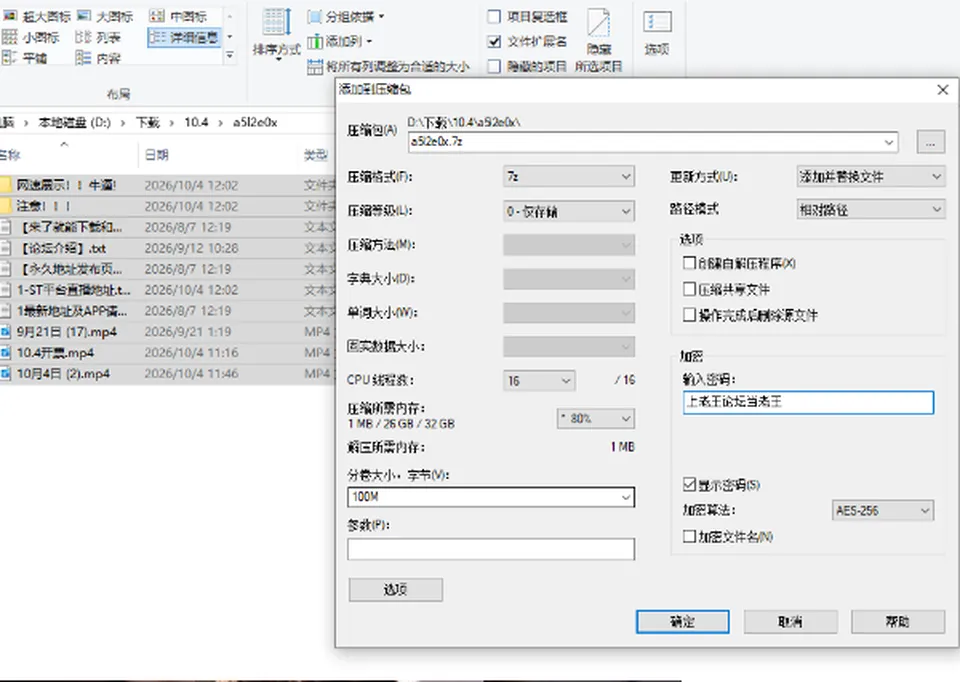
Task: Switch Explorer to 中图标 view
Action: [178, 17]
